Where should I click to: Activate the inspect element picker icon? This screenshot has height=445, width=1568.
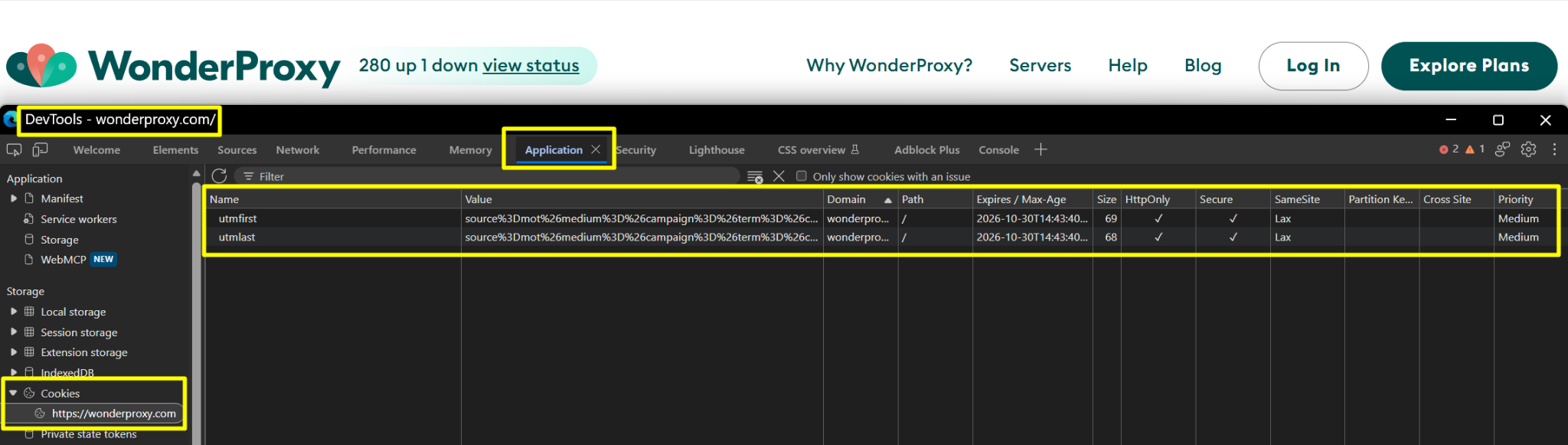[x=14, y=149]
